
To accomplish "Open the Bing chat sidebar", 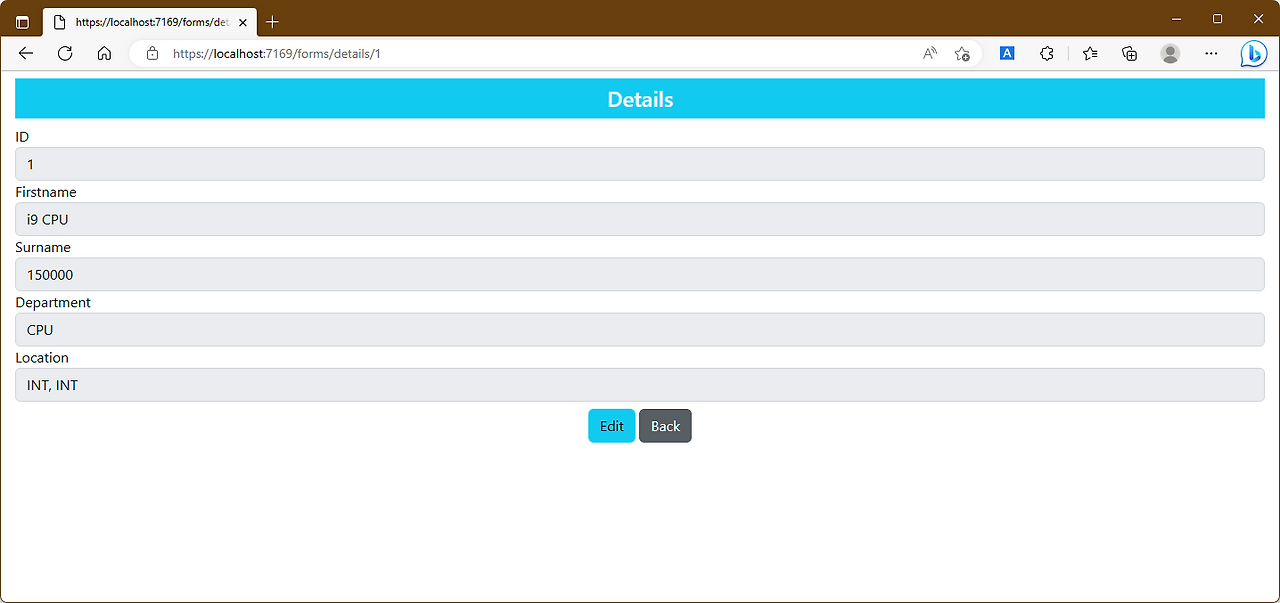I will point(1253,53).
